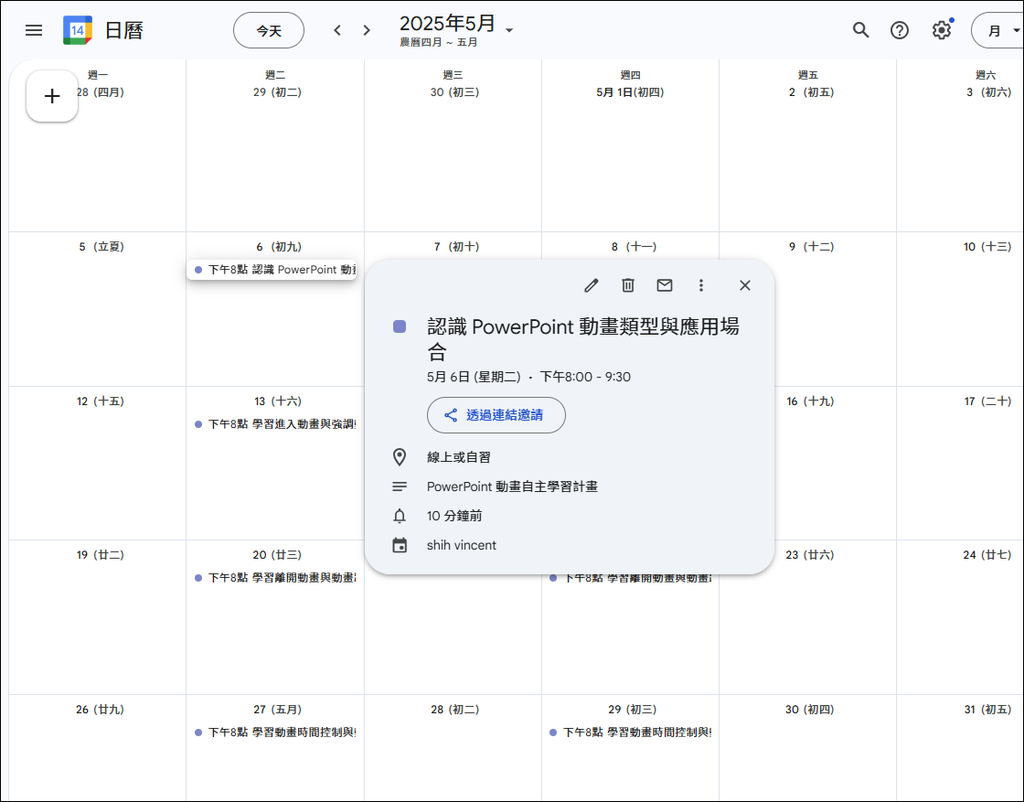The width and height of the screenshot is (1024, 802).
Task: Open the 月 view switcher dropdown
Action: click(998, 30)
